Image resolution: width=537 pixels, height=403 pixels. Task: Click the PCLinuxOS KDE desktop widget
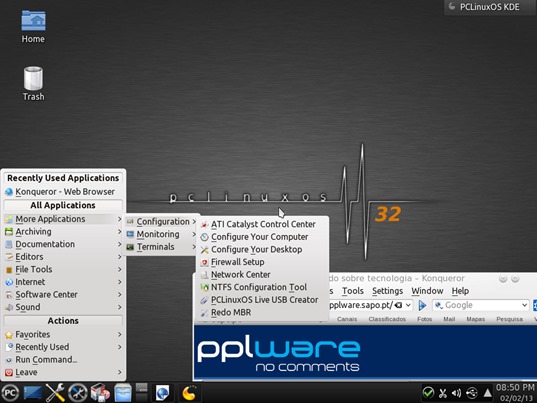pos(490,7)
